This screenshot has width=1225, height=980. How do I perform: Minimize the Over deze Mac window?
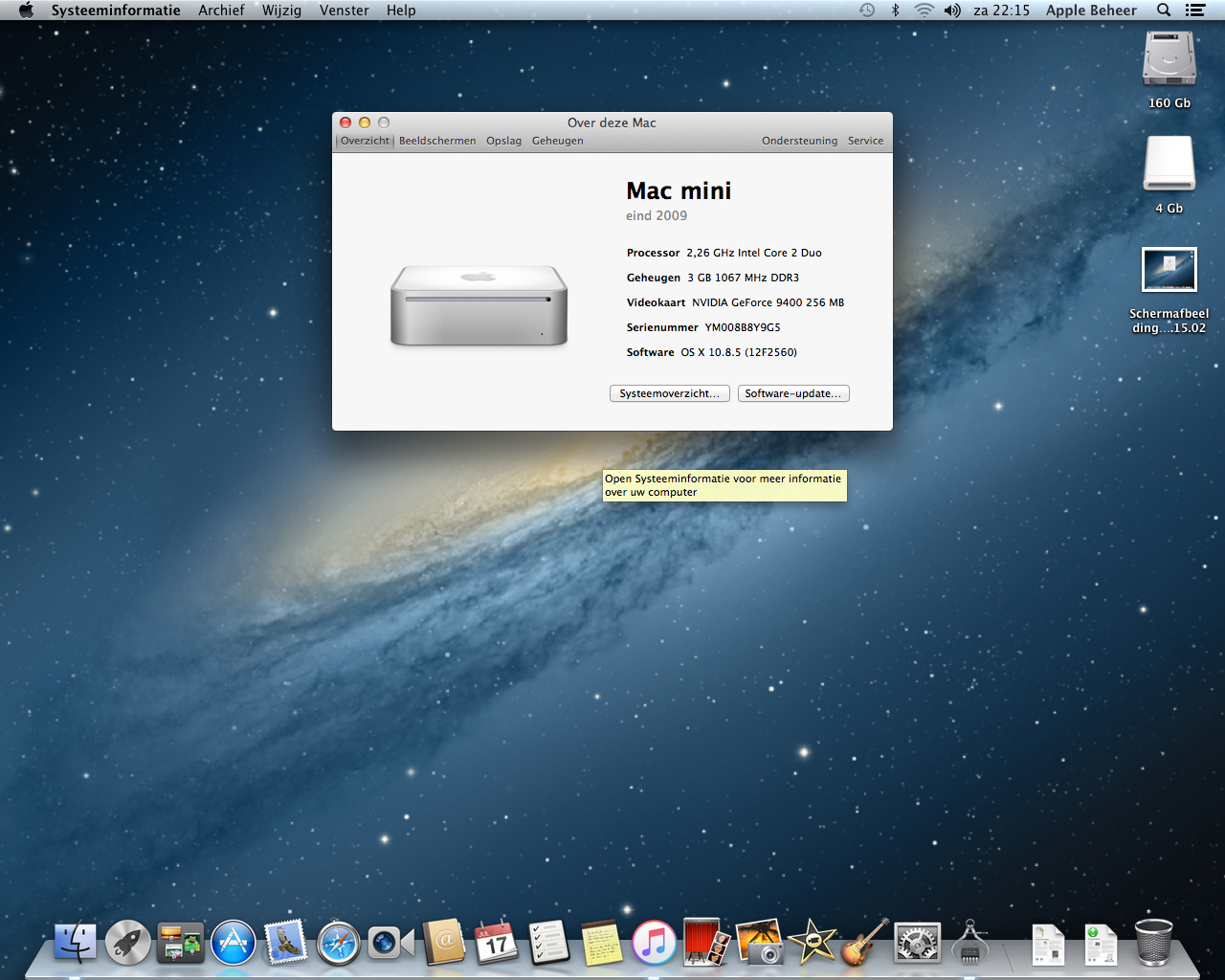pos(365,122)
